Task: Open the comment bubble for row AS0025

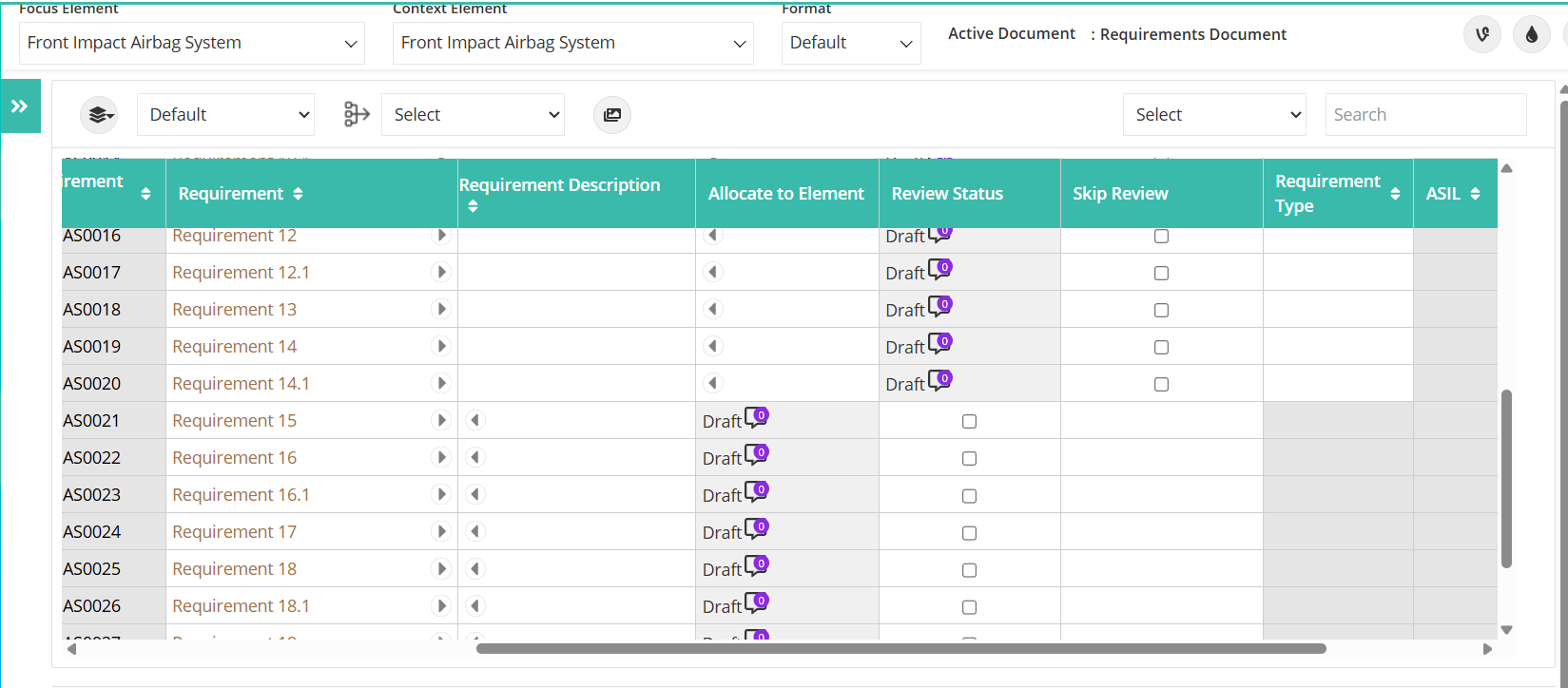Action: [757, 565]
